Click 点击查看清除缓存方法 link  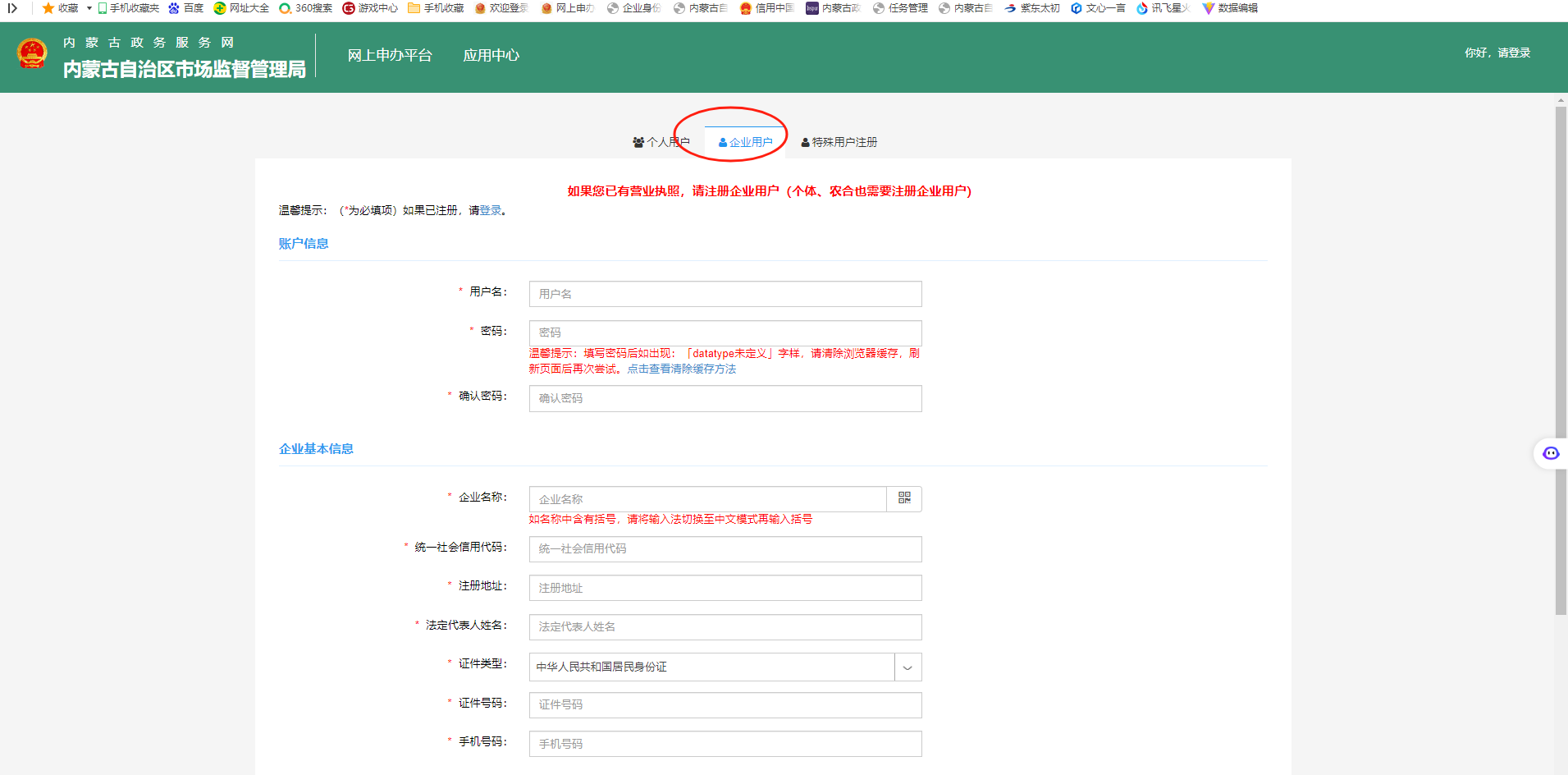coord(681,369)
